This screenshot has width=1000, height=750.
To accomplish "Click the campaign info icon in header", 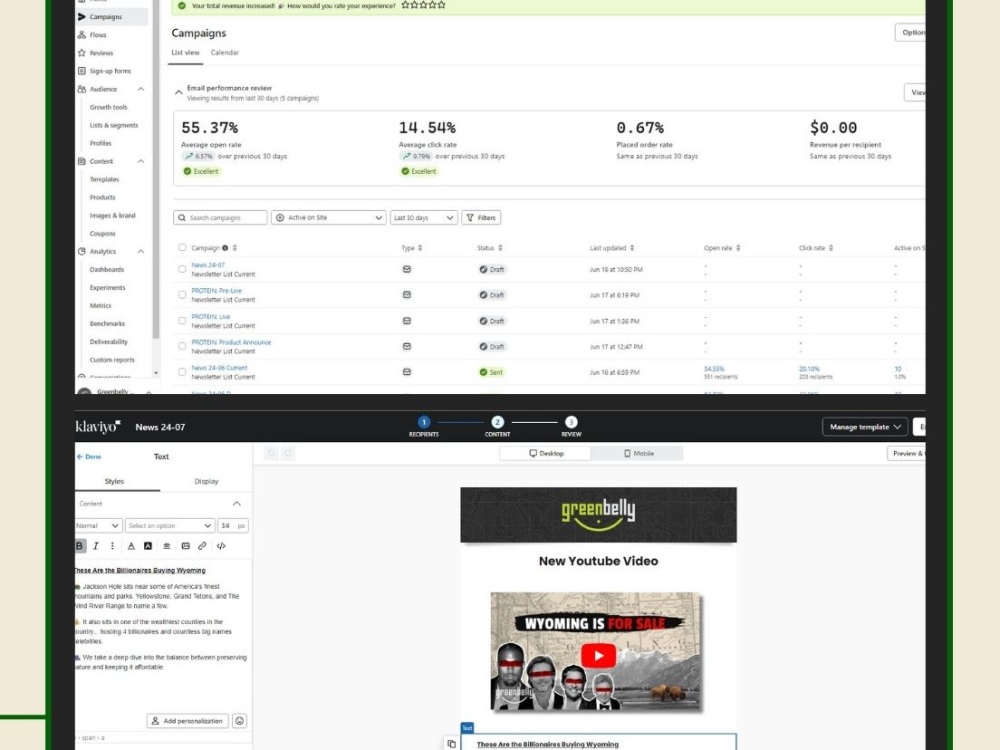I will click(225, 247).
